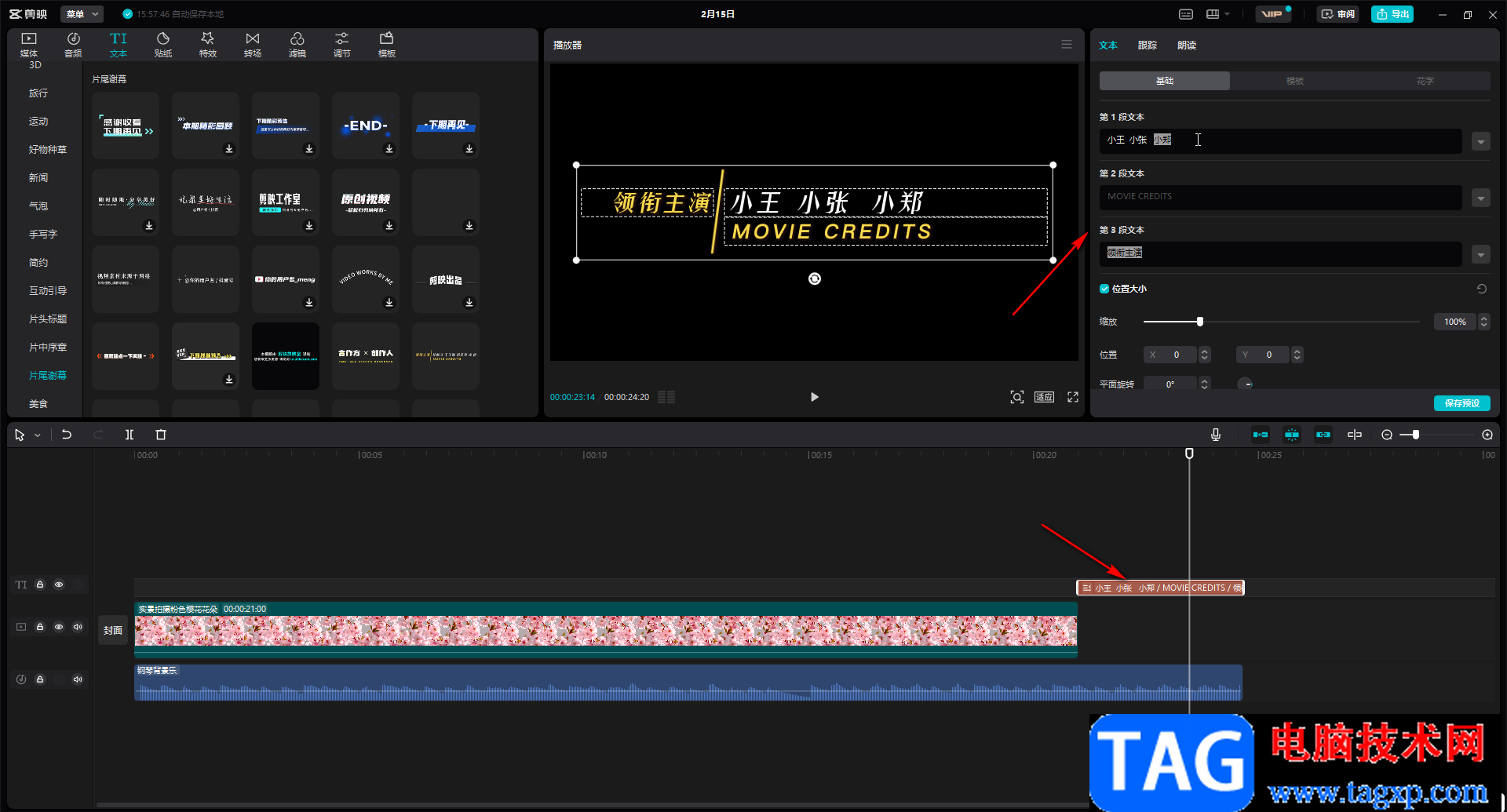Click the timeline playhead marker

click(x=1189, y=453)
